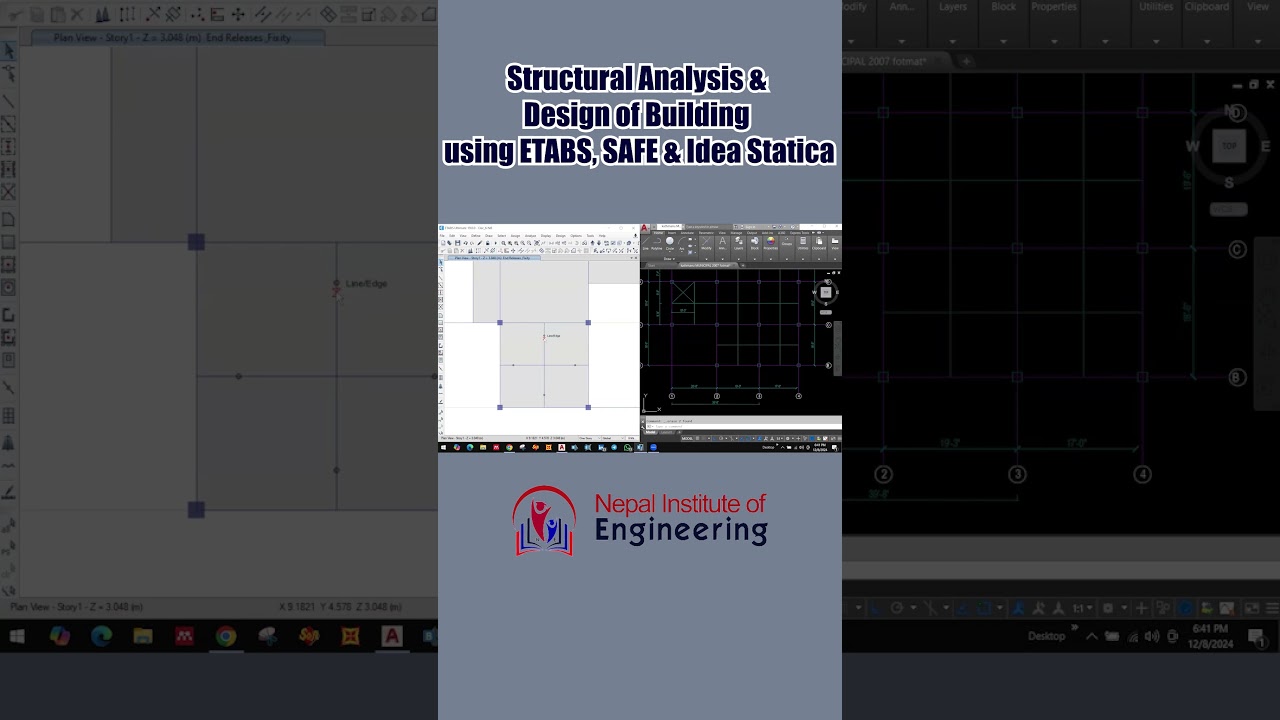Screen dimensions: 1280x720
Task: Click the W compass letter on ViewCube
Action: [1192, 146]
